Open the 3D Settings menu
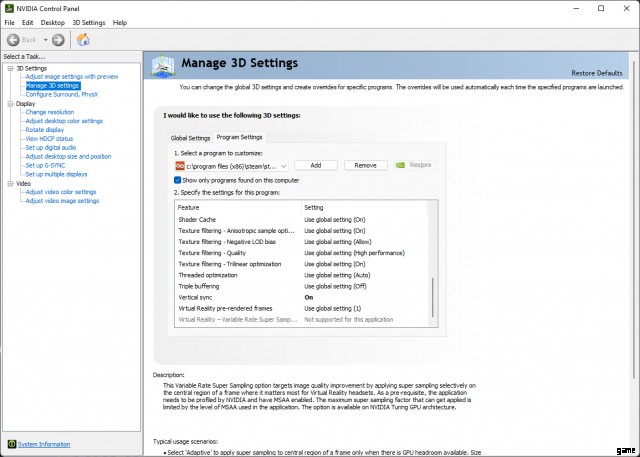Viewport: 640px width, 457px height. 89,22
